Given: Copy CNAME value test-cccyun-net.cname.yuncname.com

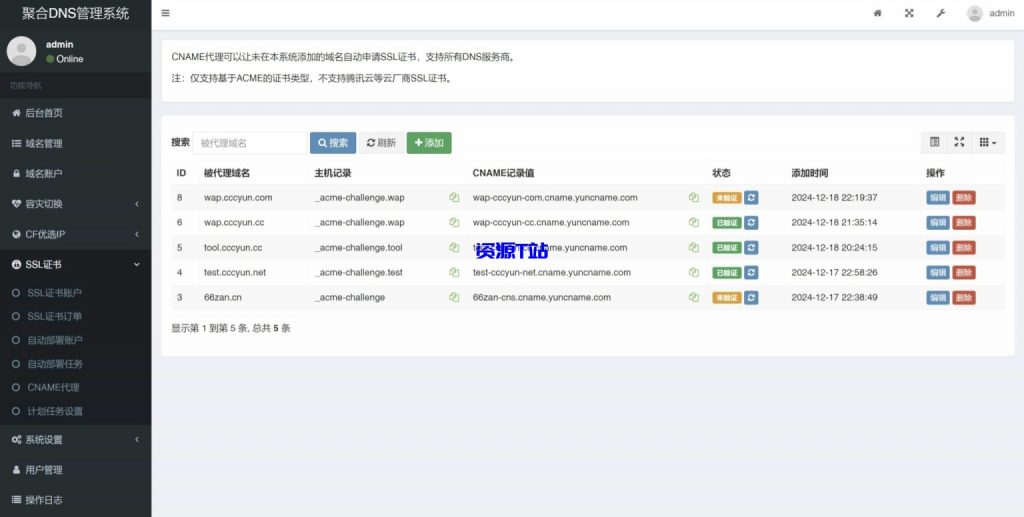Looking at the screenshot, I should [694, 272].
